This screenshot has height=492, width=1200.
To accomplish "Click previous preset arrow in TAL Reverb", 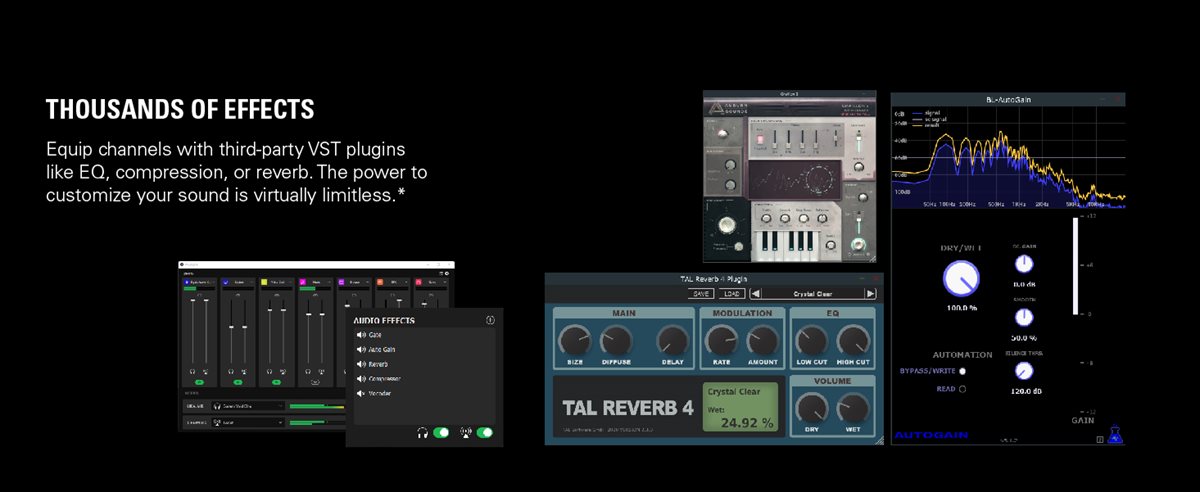I will pos(756,293).
